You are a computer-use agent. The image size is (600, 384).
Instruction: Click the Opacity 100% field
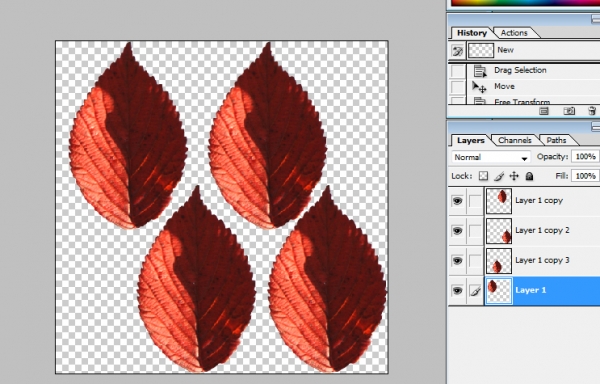[585, 157]
